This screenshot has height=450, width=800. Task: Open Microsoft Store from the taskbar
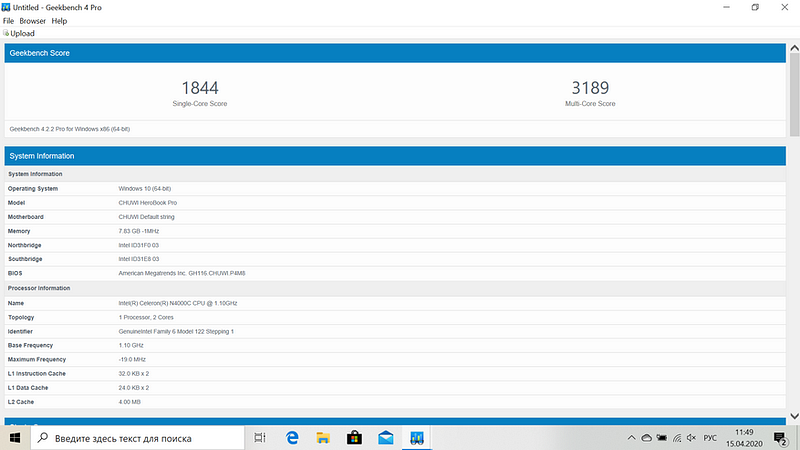(354, 438)
